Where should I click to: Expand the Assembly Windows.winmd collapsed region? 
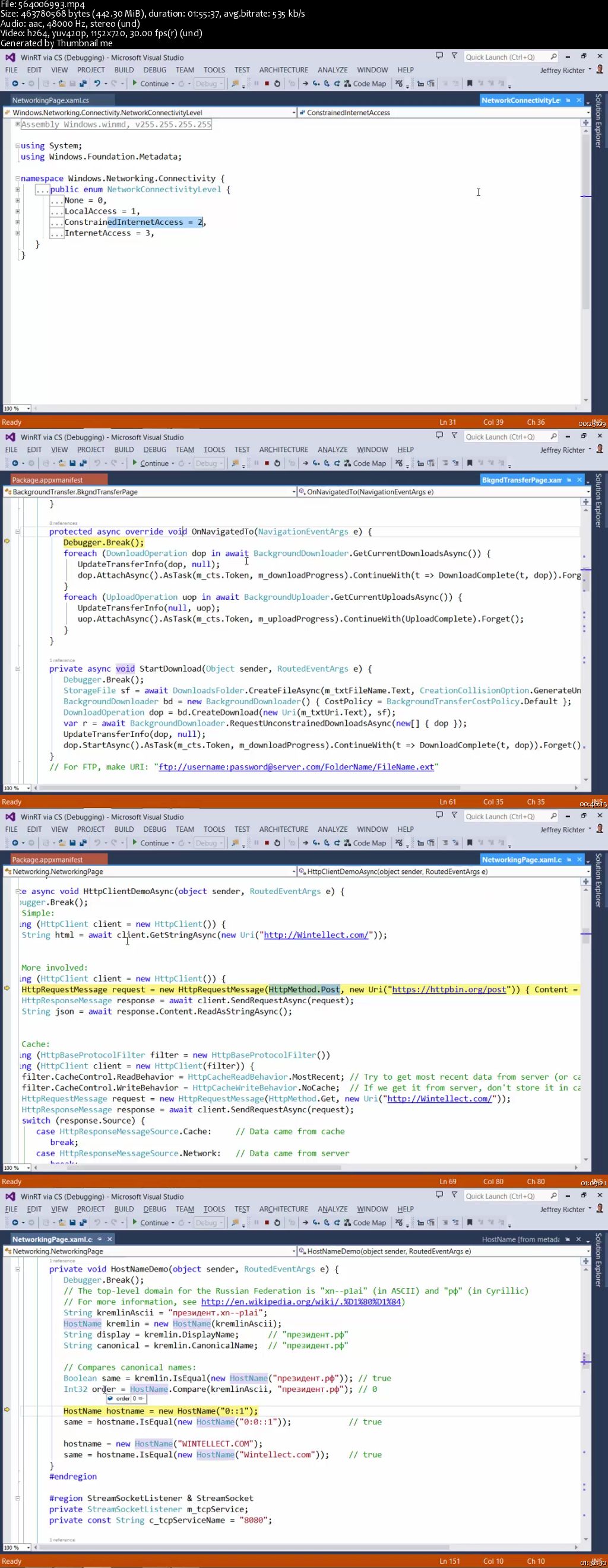pyautogui.click(x=18, y=123)
